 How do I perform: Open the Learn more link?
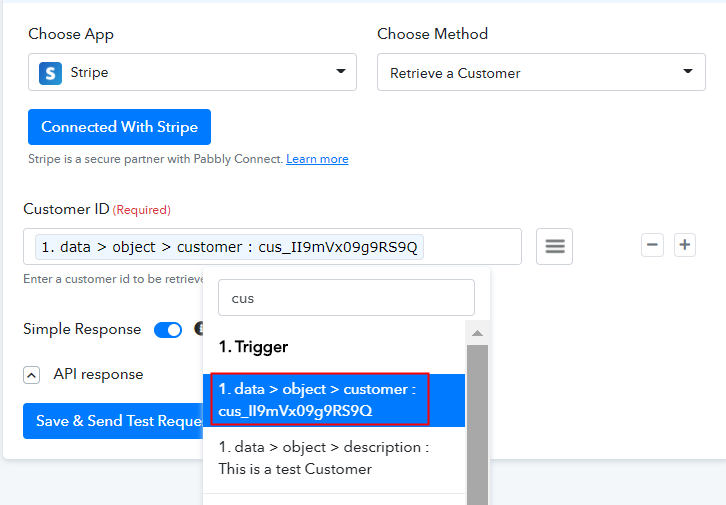(x=317, y=159)
